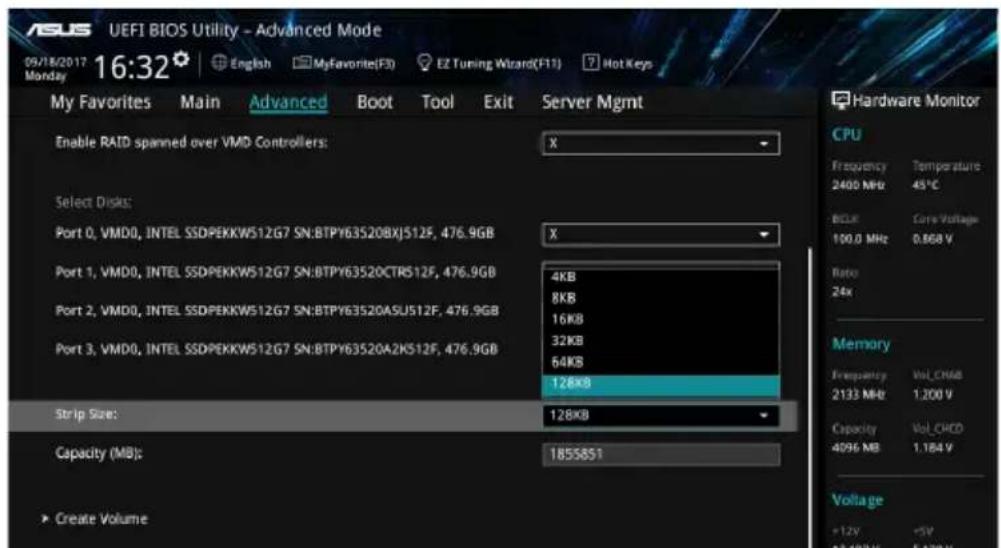This screenshot has height=548, width=1001.
Task: Open the My Favorites tab
Action: click(x=101, y=102)
